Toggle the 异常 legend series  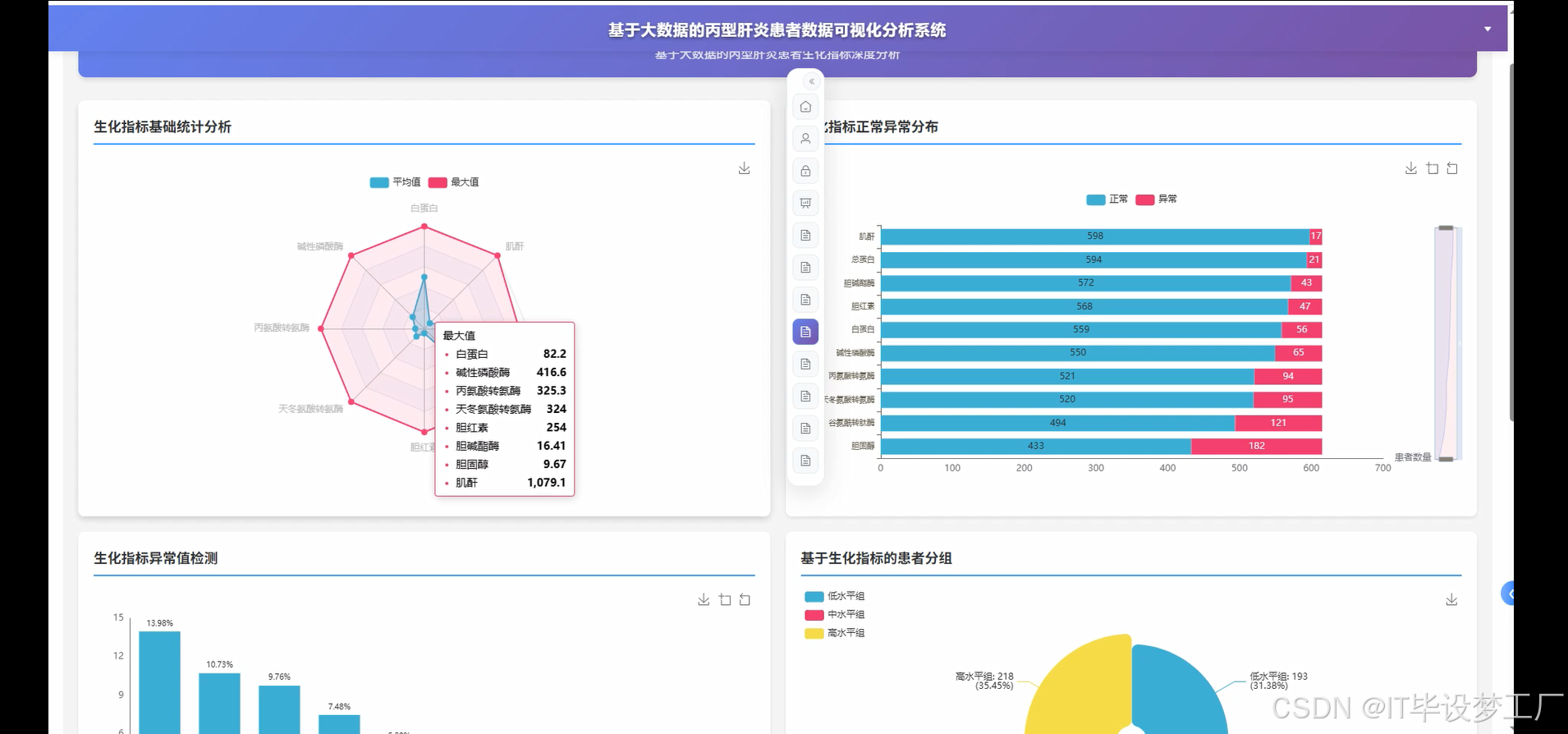coord(1156,200)
